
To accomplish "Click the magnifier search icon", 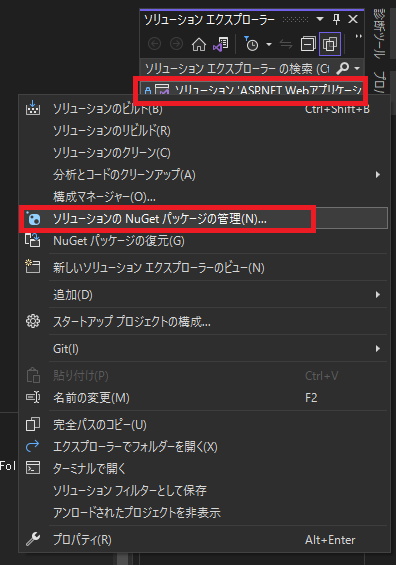I will tap(342, 68).
